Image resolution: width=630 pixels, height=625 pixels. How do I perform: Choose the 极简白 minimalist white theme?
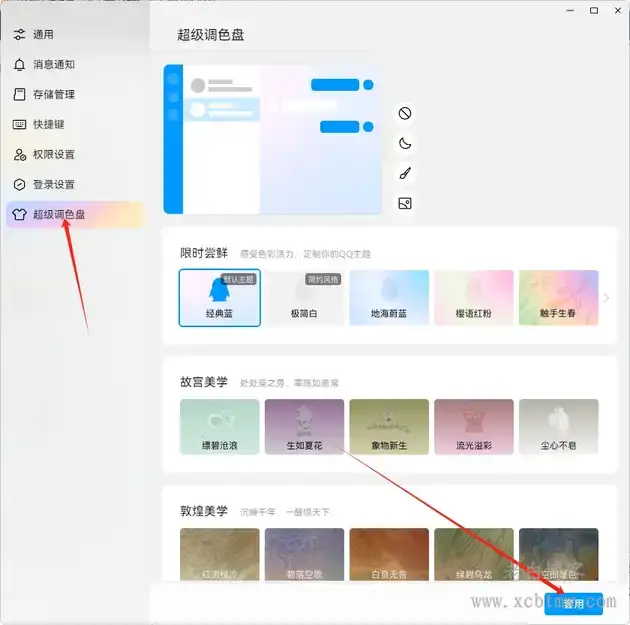click(x=304, y=298)
